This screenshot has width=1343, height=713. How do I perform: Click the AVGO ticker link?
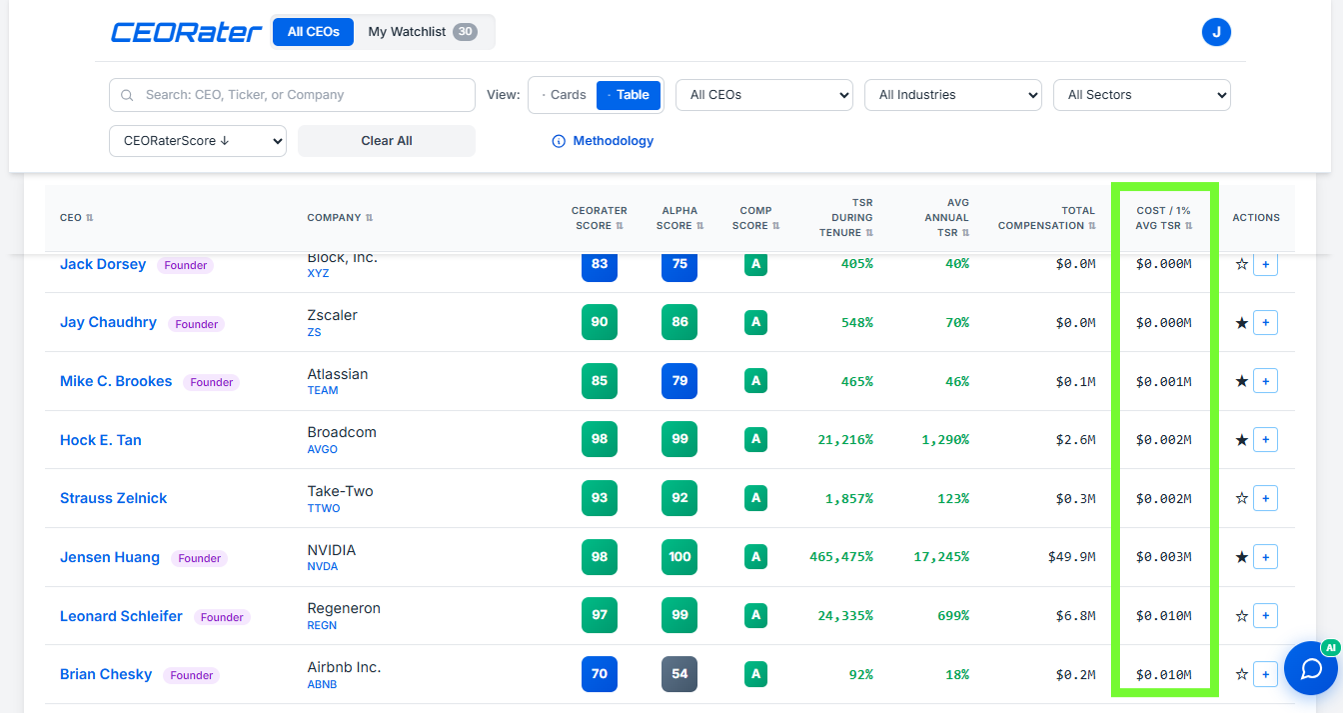tap(322, 450)
